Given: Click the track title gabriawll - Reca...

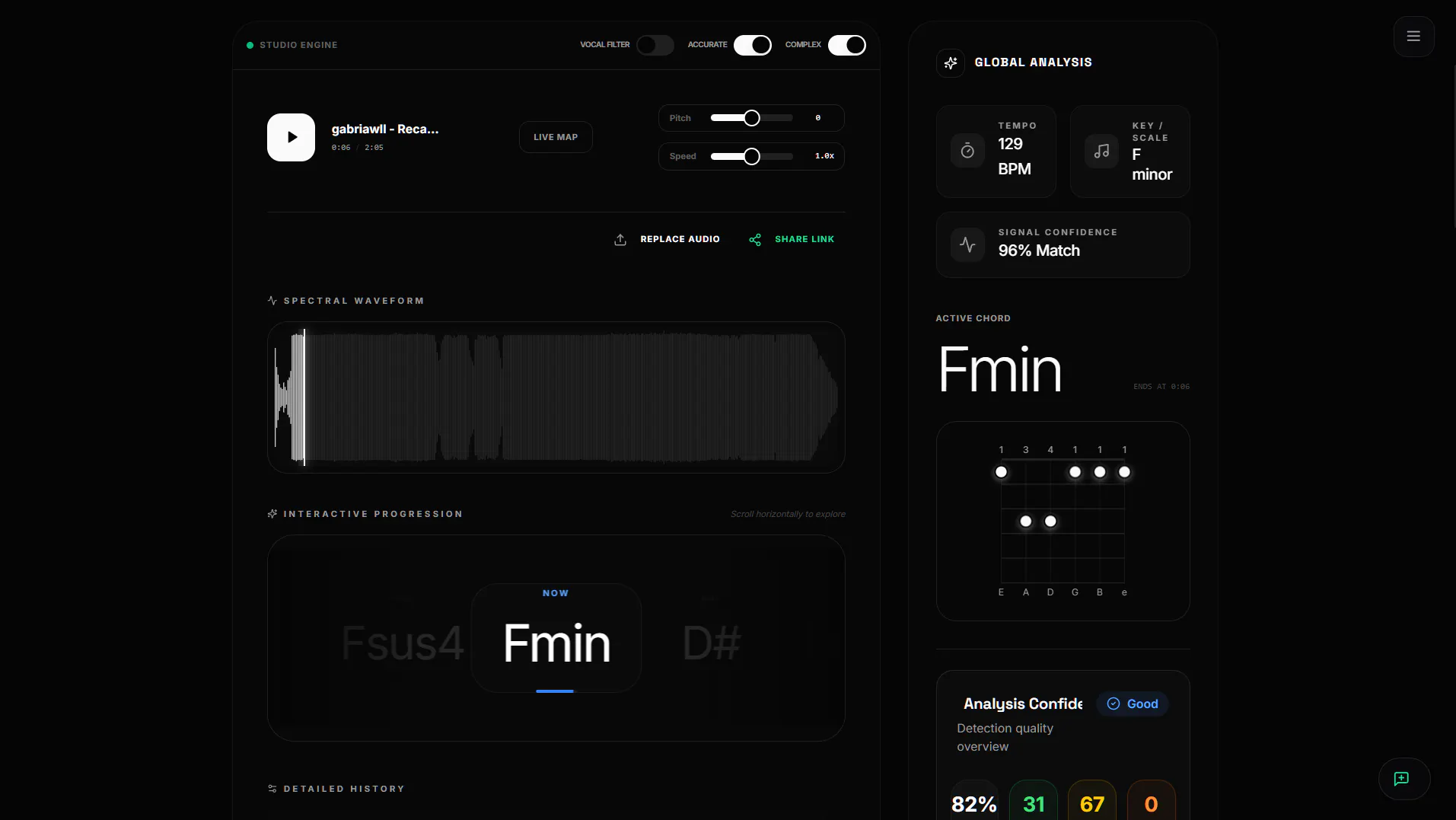Looking at the screenshot, I should tap(385, 129).
